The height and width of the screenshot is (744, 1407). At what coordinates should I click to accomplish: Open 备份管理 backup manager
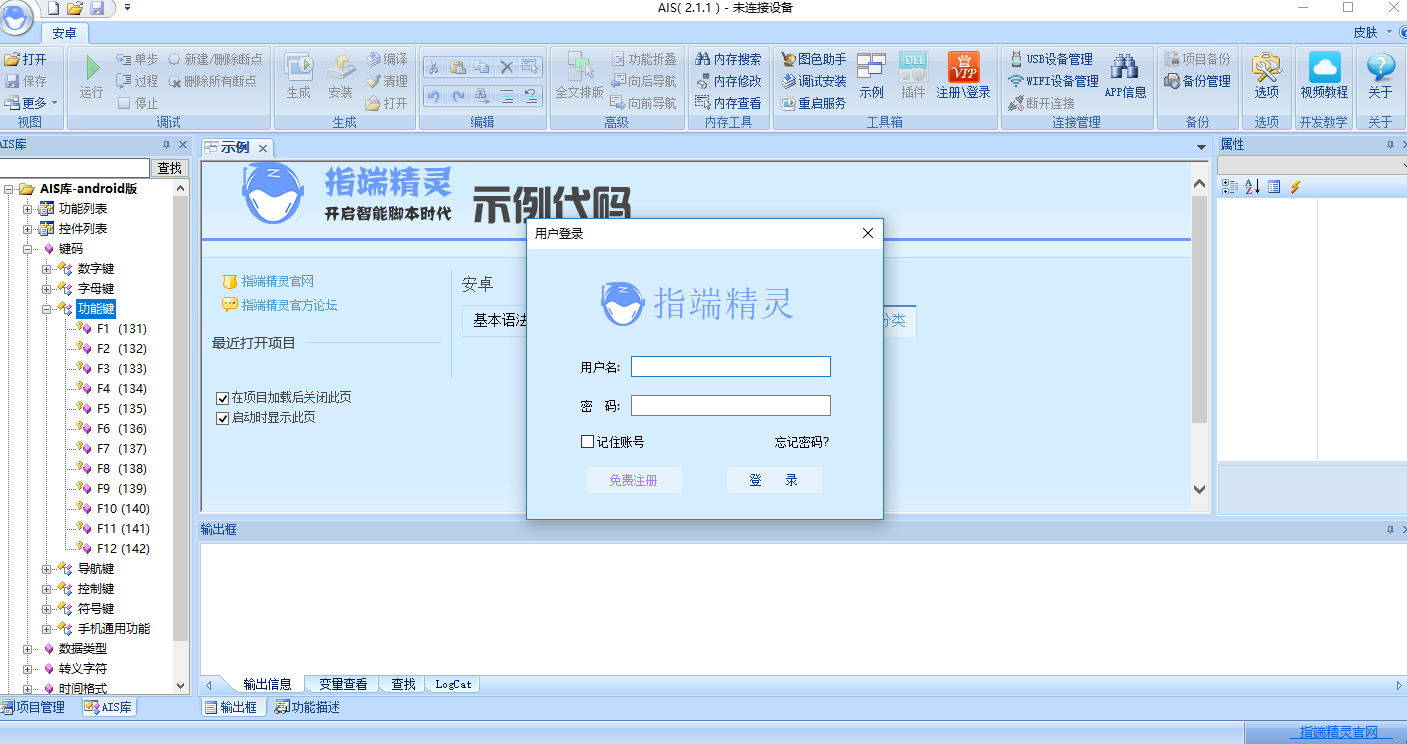coord(1198,81)
